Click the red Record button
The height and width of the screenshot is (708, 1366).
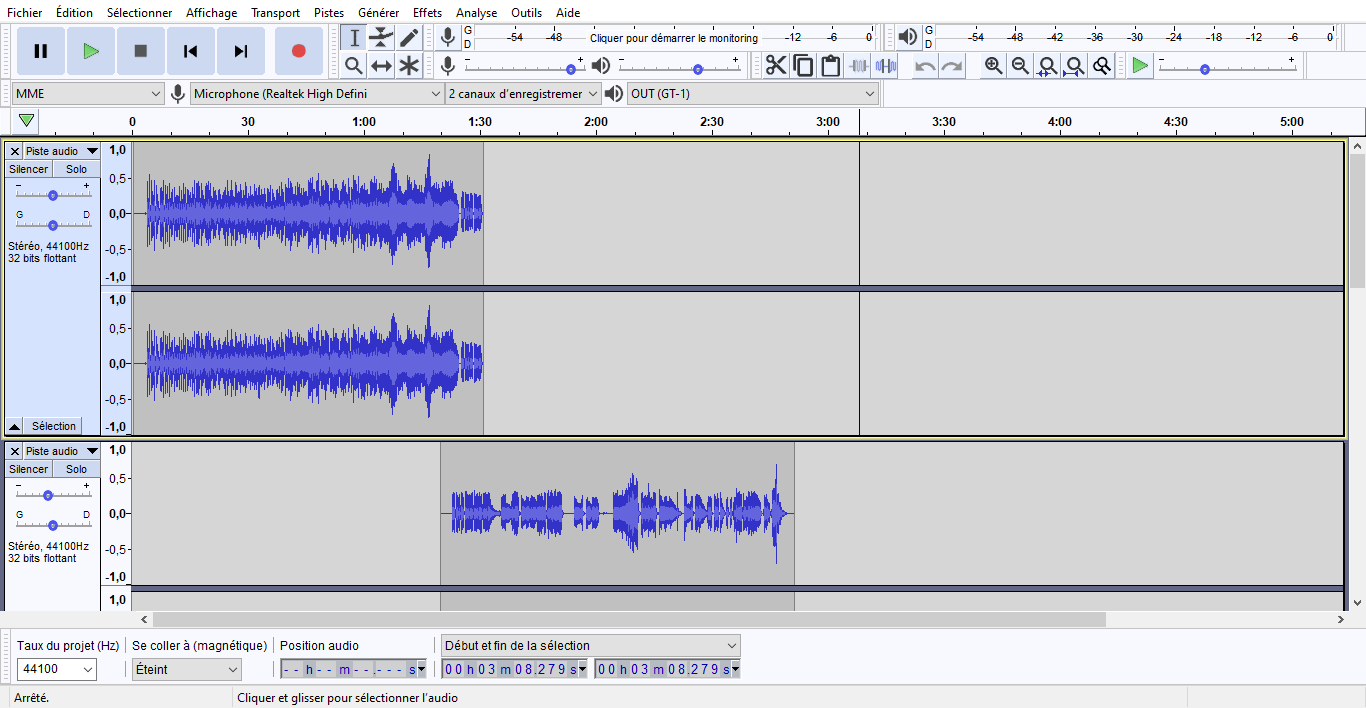[x=298, y=51]
